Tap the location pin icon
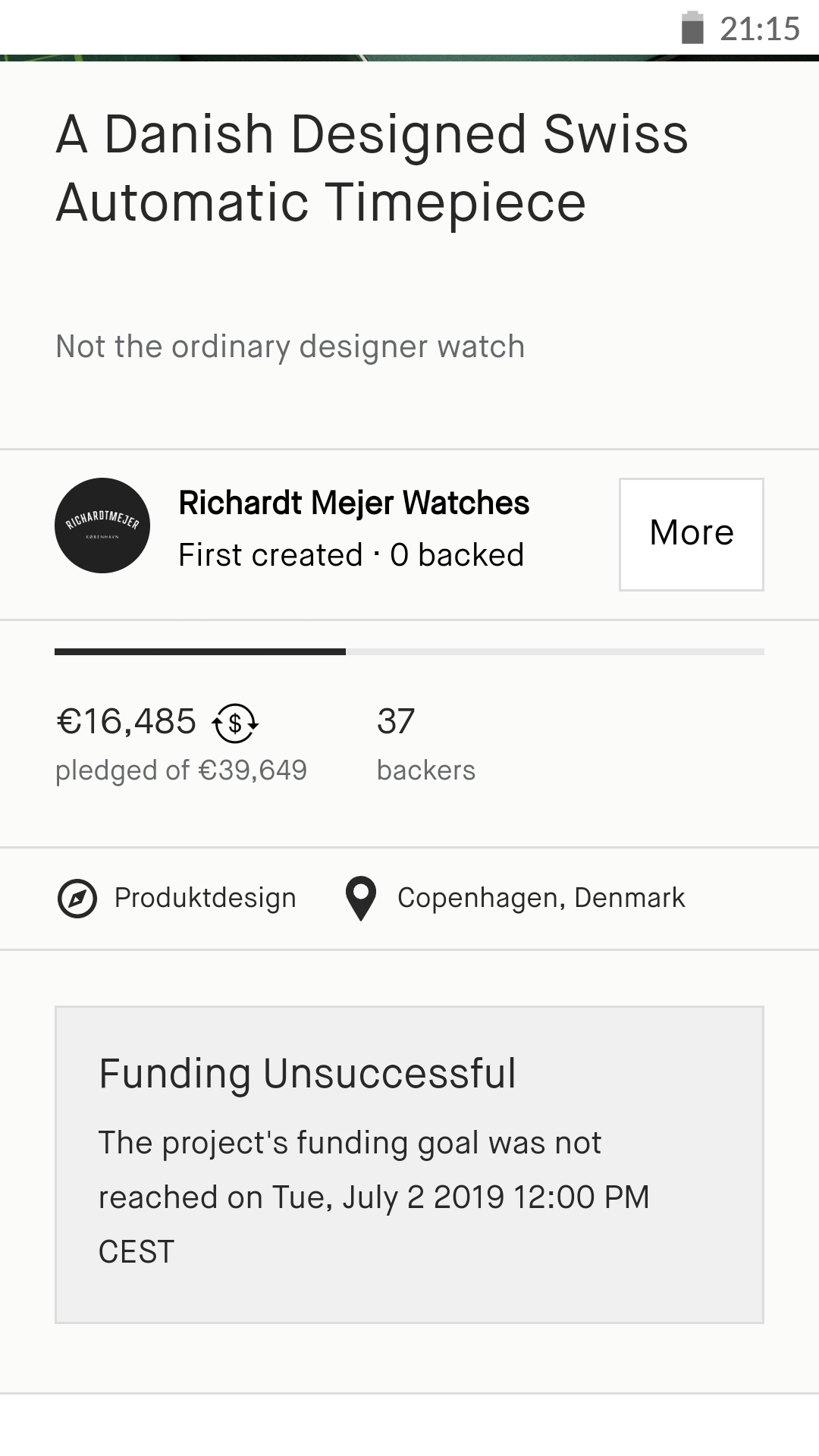 (x=361, y=899)
